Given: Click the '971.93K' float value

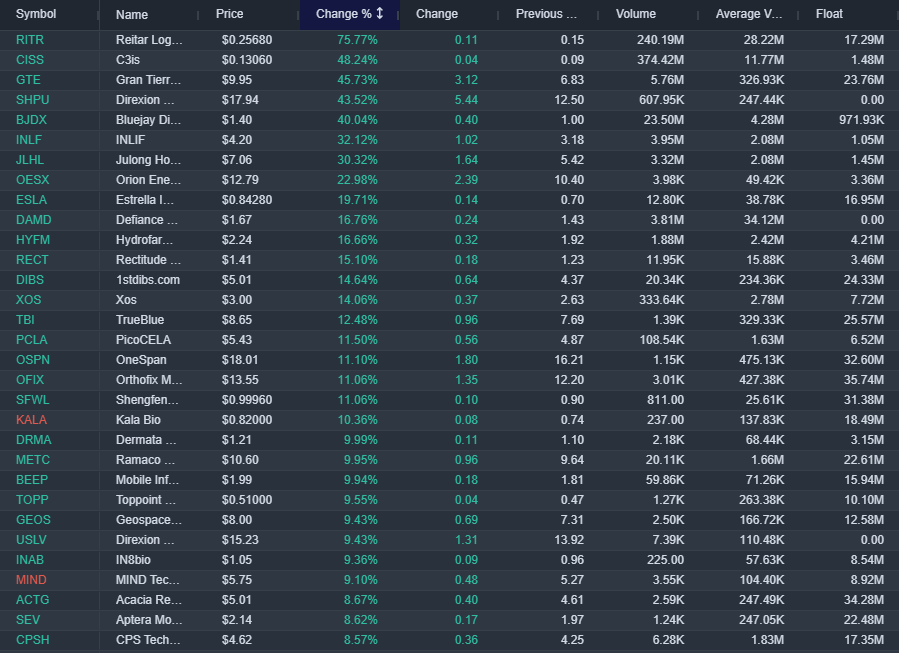Looking at the screenshot, I should (x=861, y=120).
